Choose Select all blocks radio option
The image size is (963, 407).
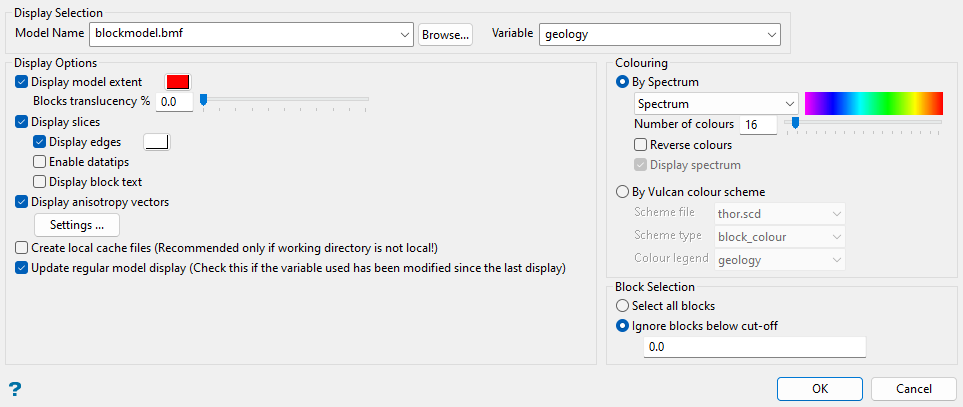click(x=624, y=306)
